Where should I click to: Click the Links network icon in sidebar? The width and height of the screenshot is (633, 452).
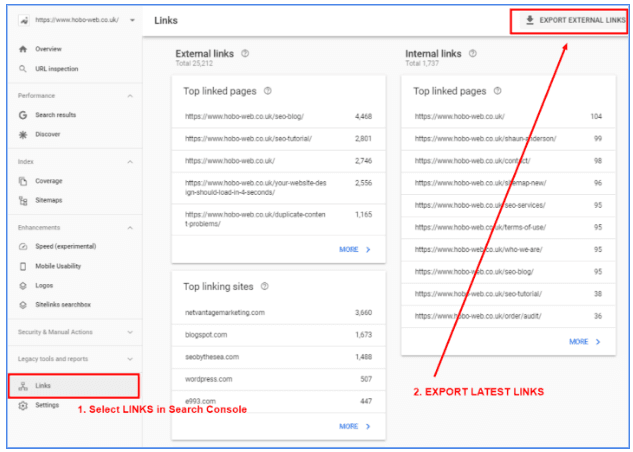coord(23,386)
